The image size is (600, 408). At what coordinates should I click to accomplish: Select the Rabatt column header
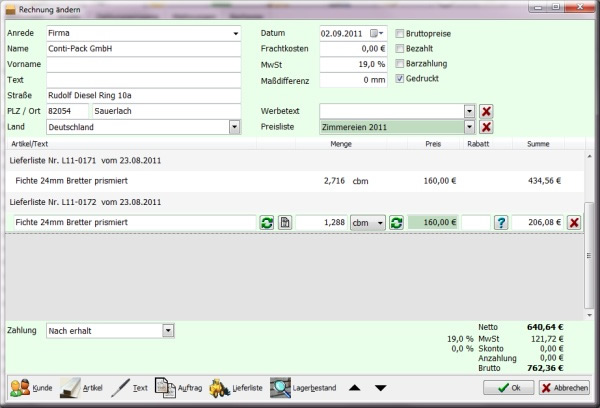click(x=478, y=144)
